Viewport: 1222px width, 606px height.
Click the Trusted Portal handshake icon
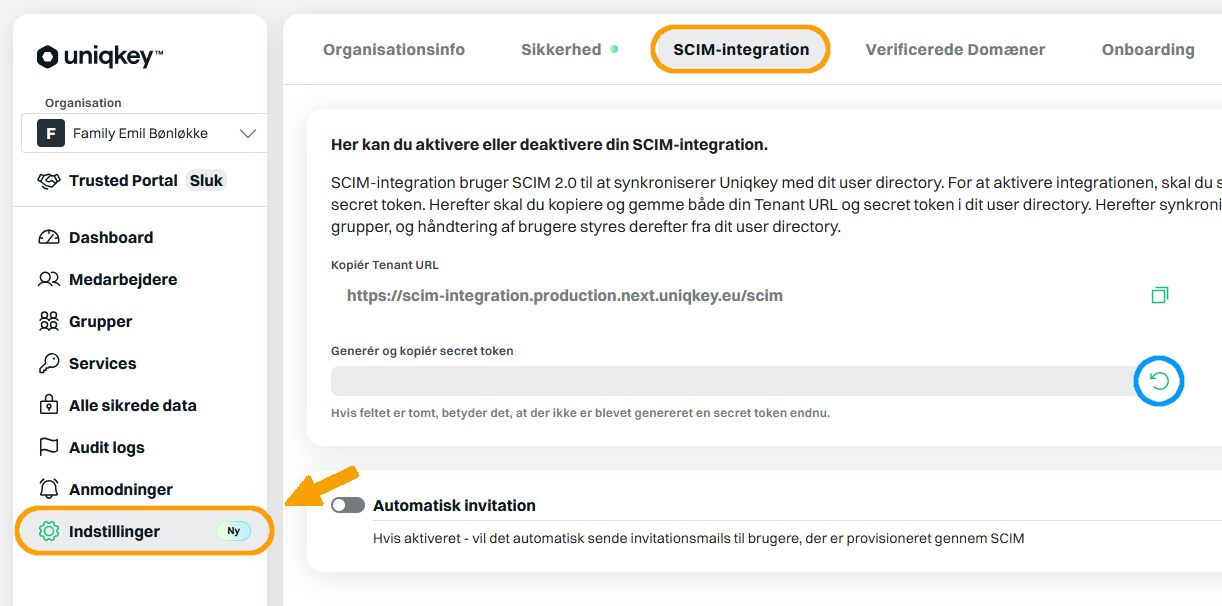coord(49,181)
